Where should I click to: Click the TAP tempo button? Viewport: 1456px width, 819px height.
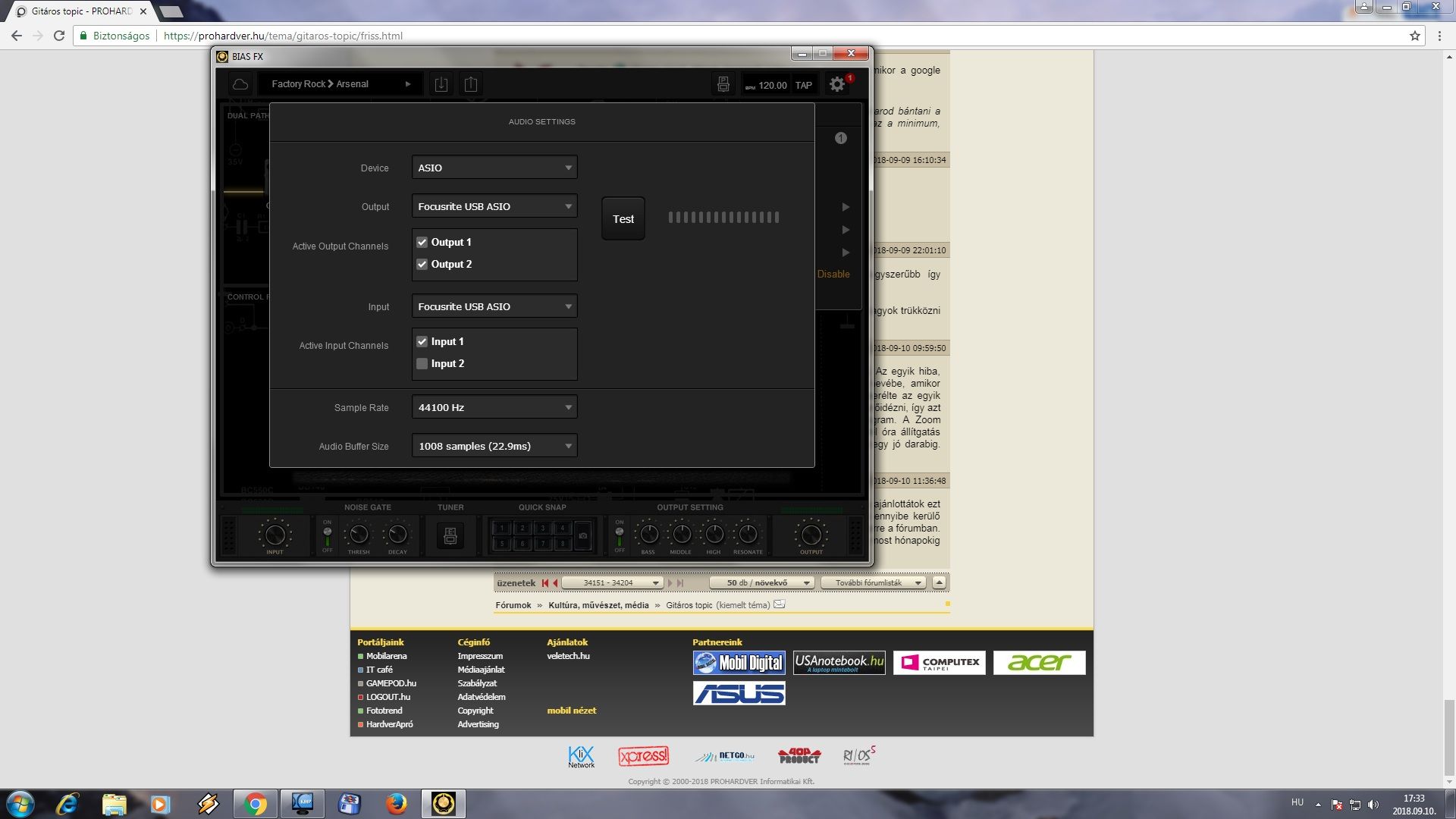click(804, 86)
